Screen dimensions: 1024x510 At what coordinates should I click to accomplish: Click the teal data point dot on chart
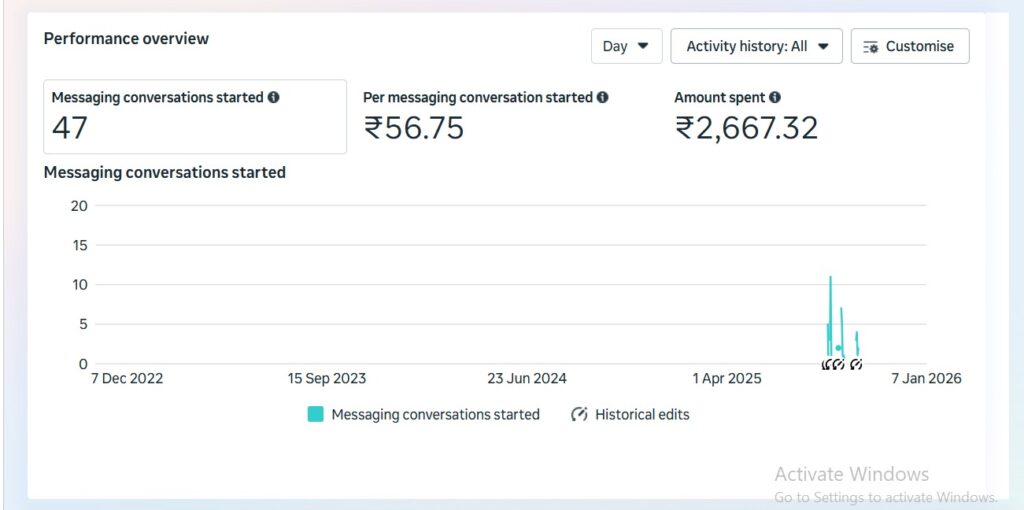coord(838,348)
